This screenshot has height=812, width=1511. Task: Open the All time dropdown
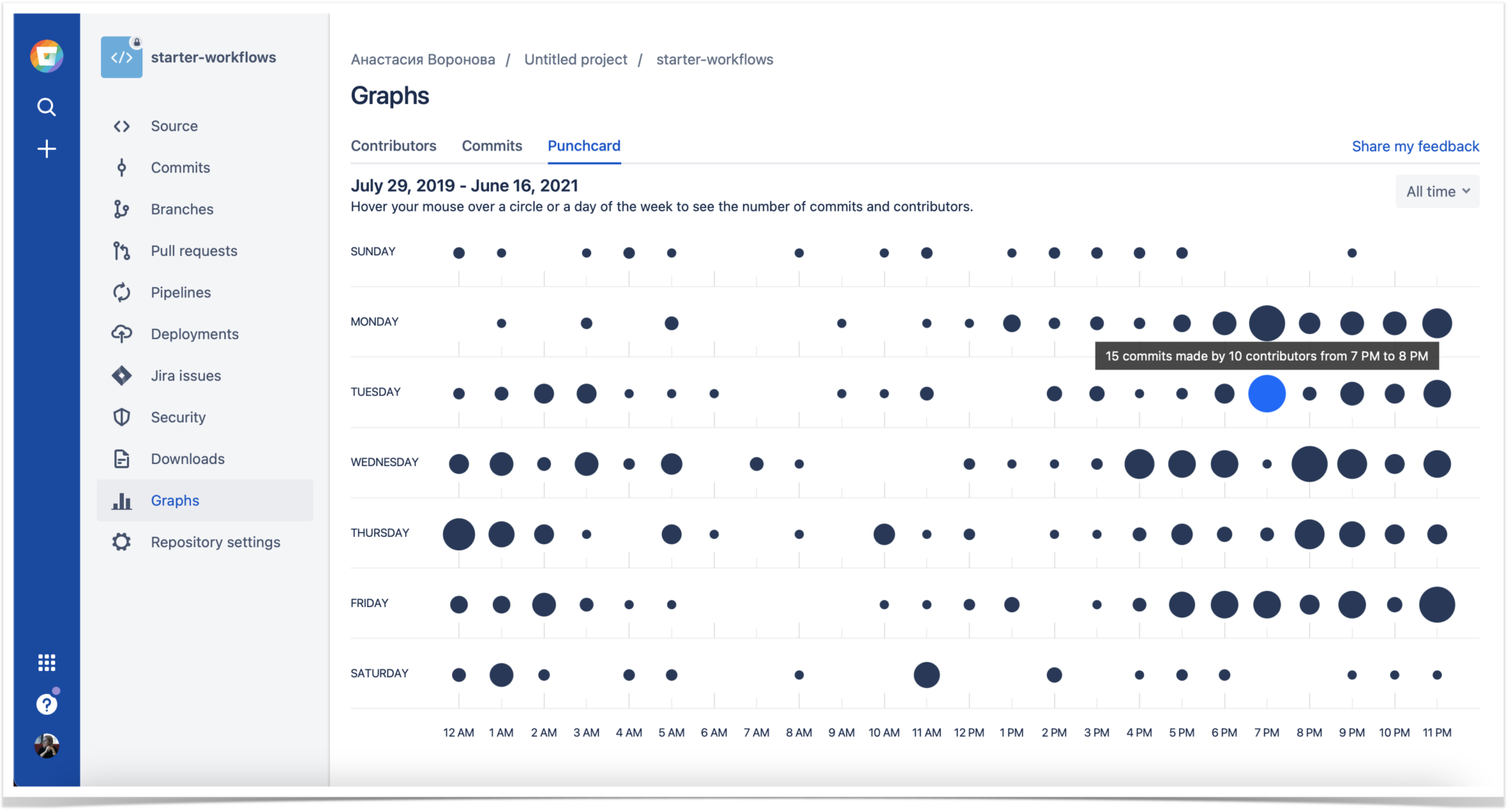[x=1437, y=191]
